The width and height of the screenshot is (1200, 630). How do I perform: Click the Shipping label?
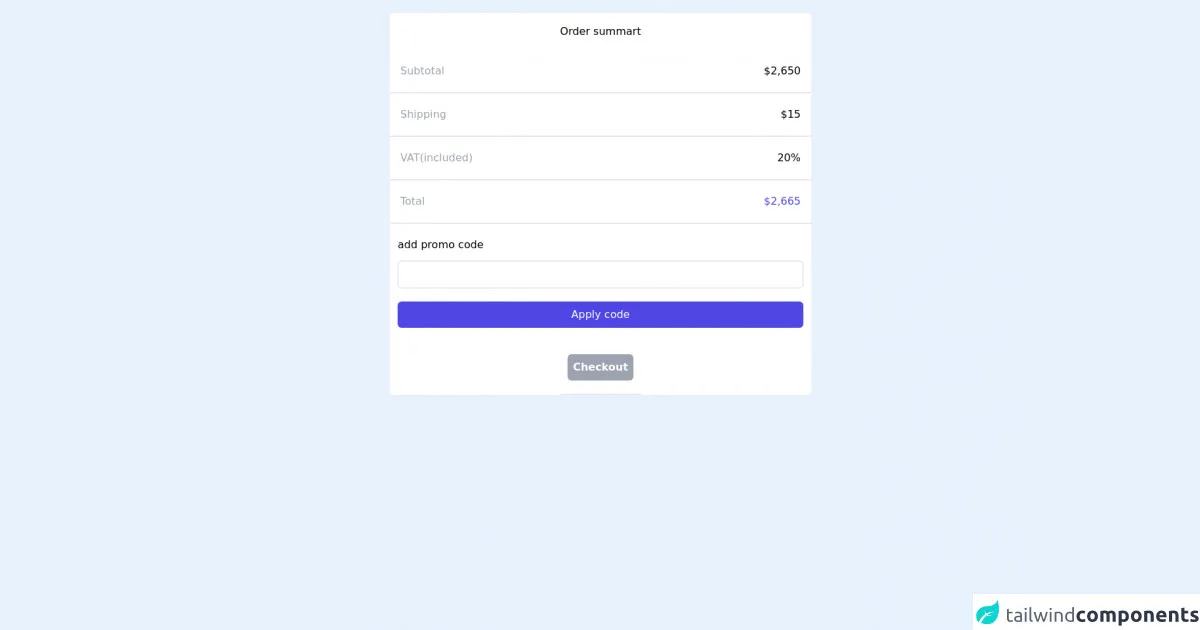coord(423,114)
